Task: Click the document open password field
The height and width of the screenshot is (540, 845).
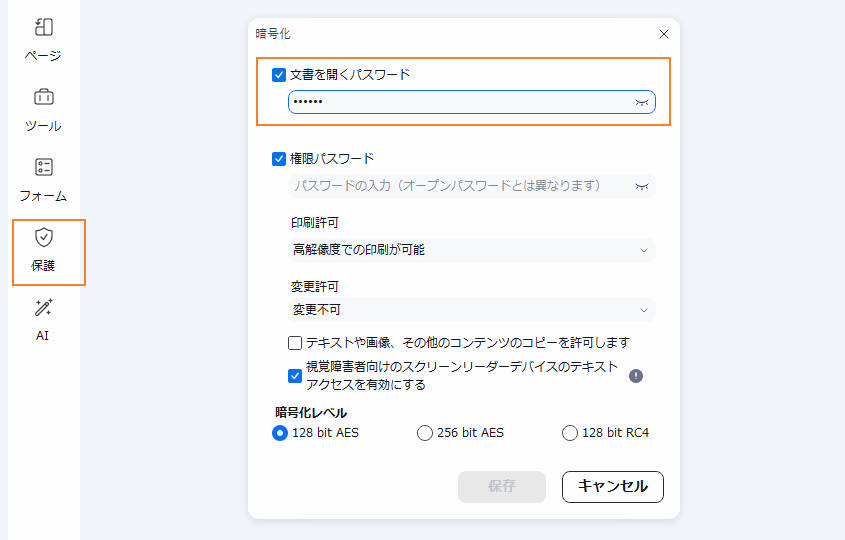Action: (472, 102)
